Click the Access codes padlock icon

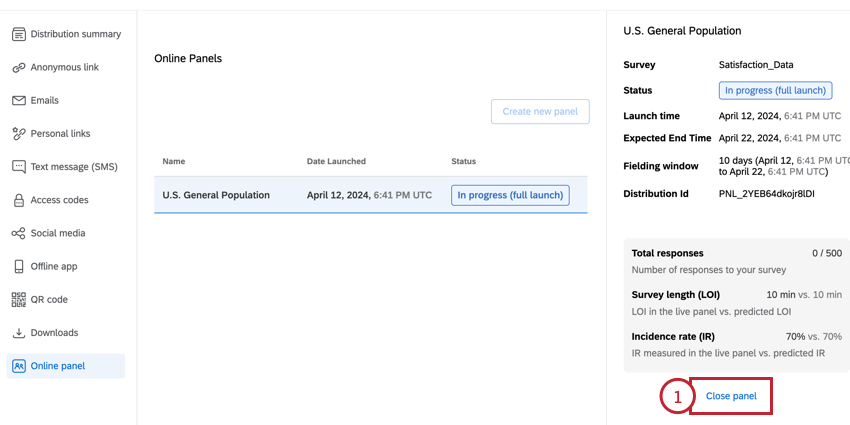tap(19, 200)
